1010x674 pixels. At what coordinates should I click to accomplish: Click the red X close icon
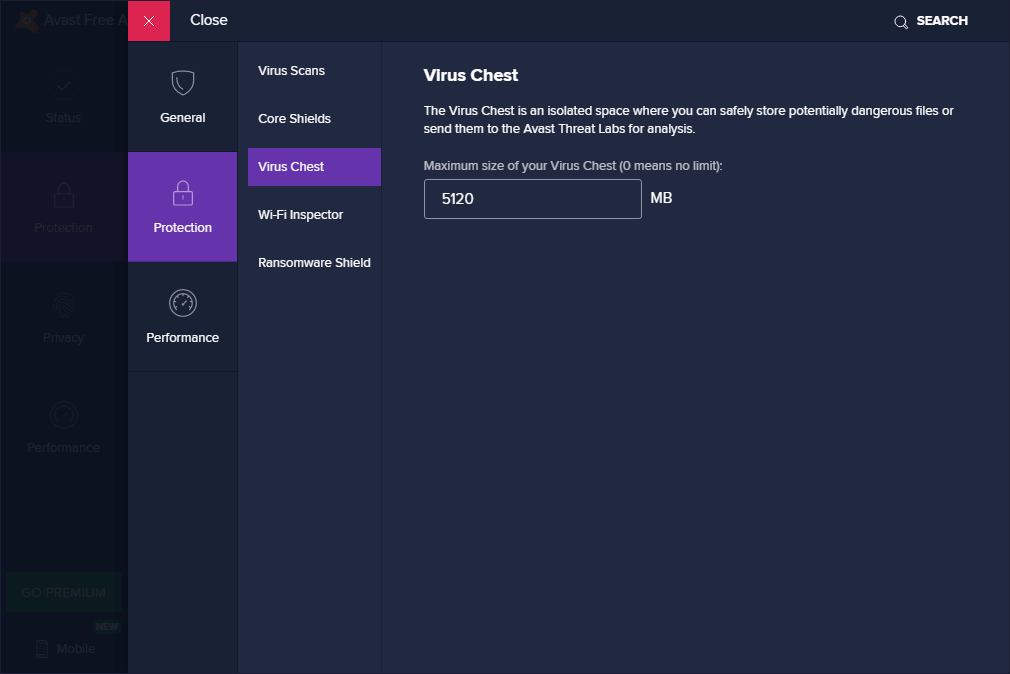(x=149, y=21)
